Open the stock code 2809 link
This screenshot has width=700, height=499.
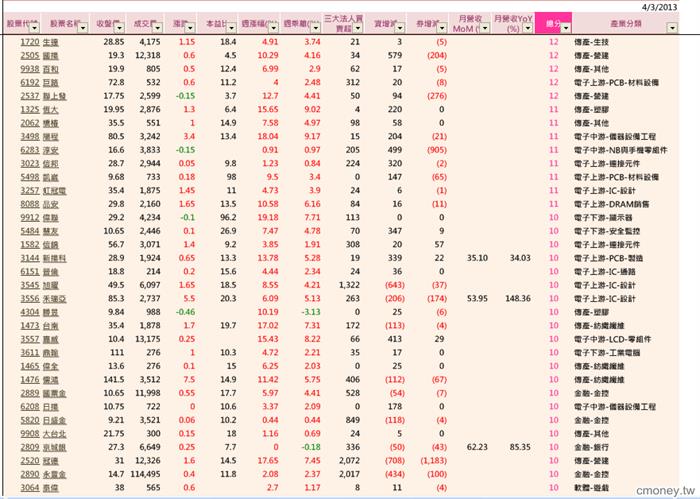pos(30,447)
